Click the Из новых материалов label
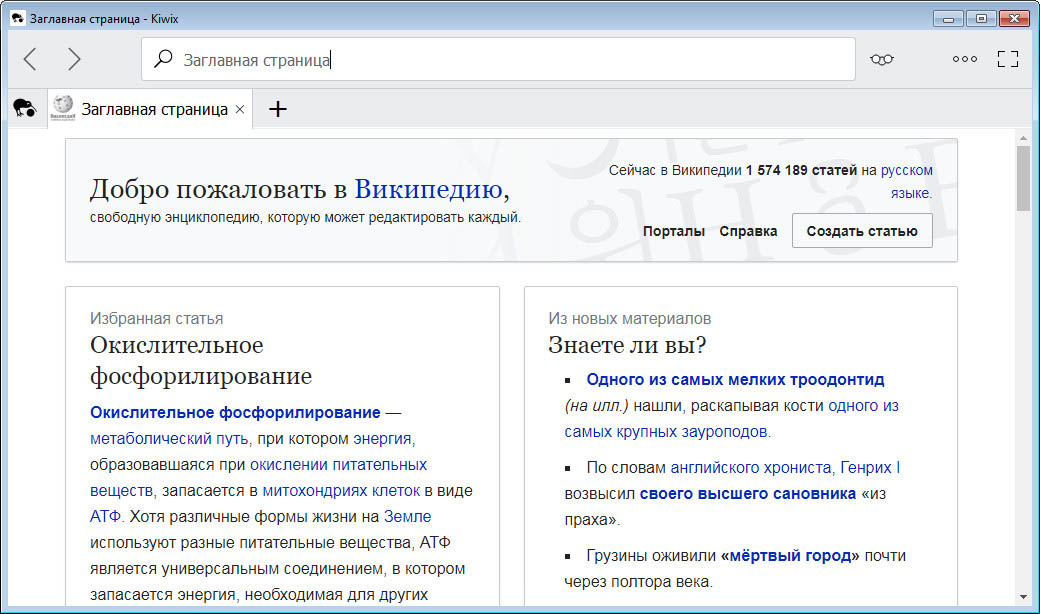Screen dimensions: 1040x614 click(629, 319)
